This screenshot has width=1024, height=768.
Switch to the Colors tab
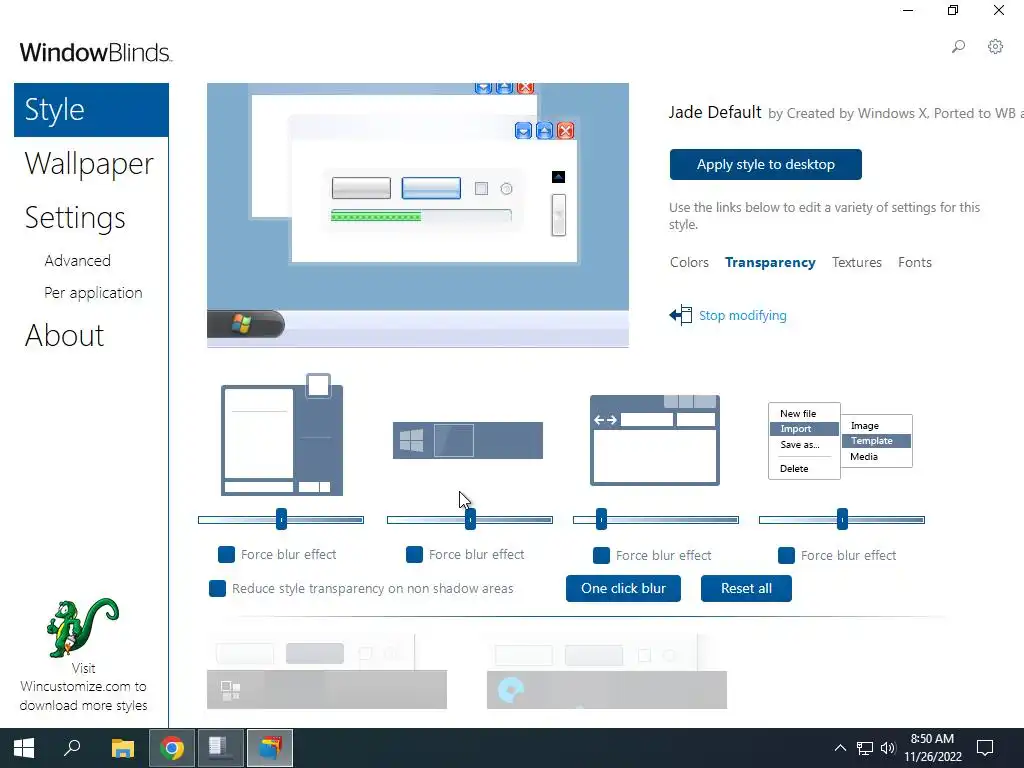(689, 263)
